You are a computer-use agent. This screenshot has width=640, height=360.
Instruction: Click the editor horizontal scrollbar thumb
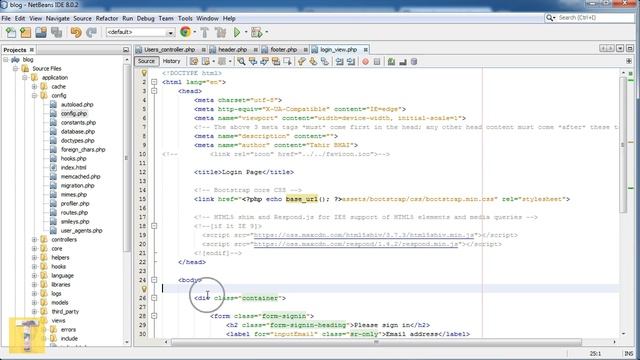(x=376, y=342)
